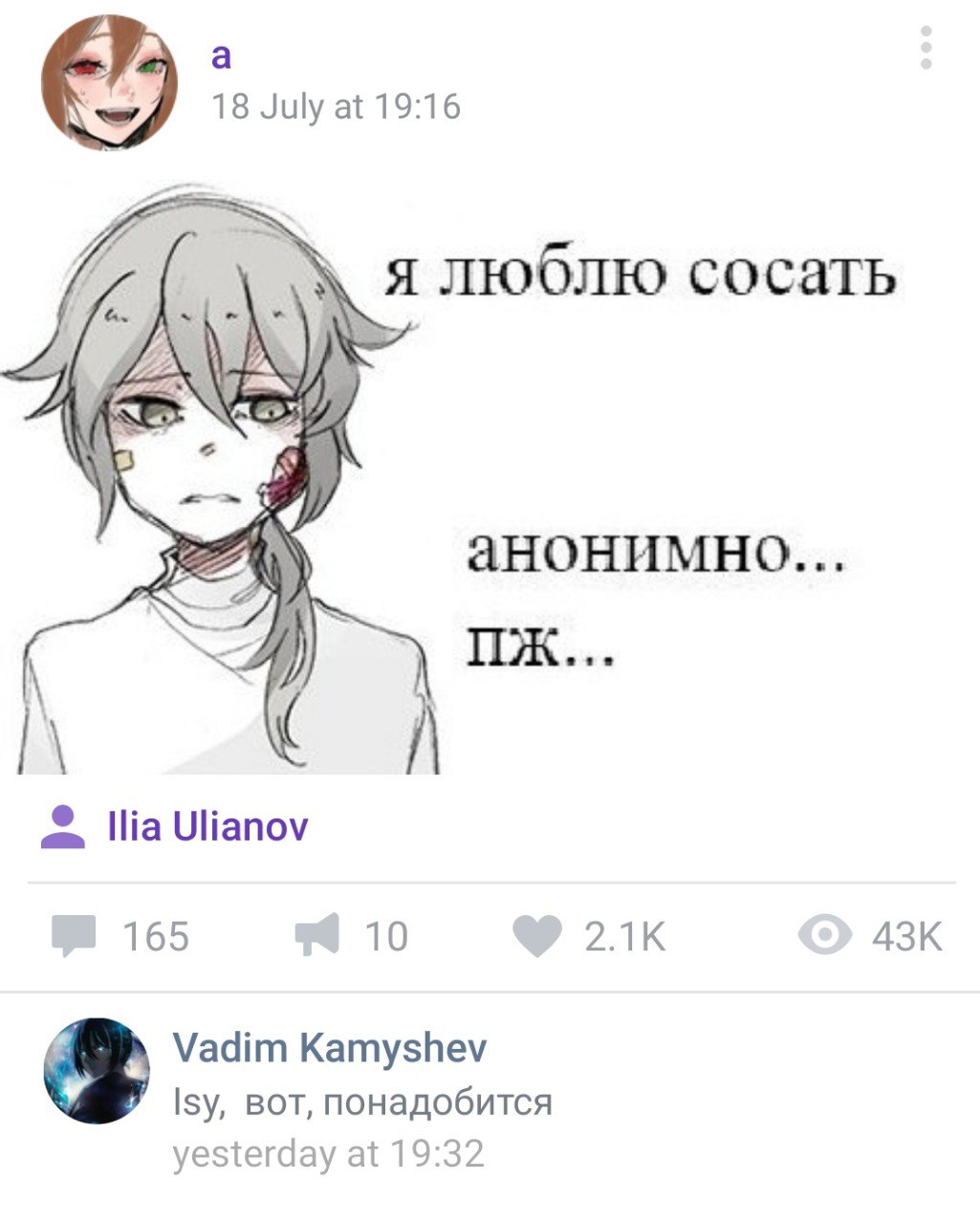Select the comment text "вот, понадобится"
This screenshot has width=980, height=1224.
[x=400, y=1103]
